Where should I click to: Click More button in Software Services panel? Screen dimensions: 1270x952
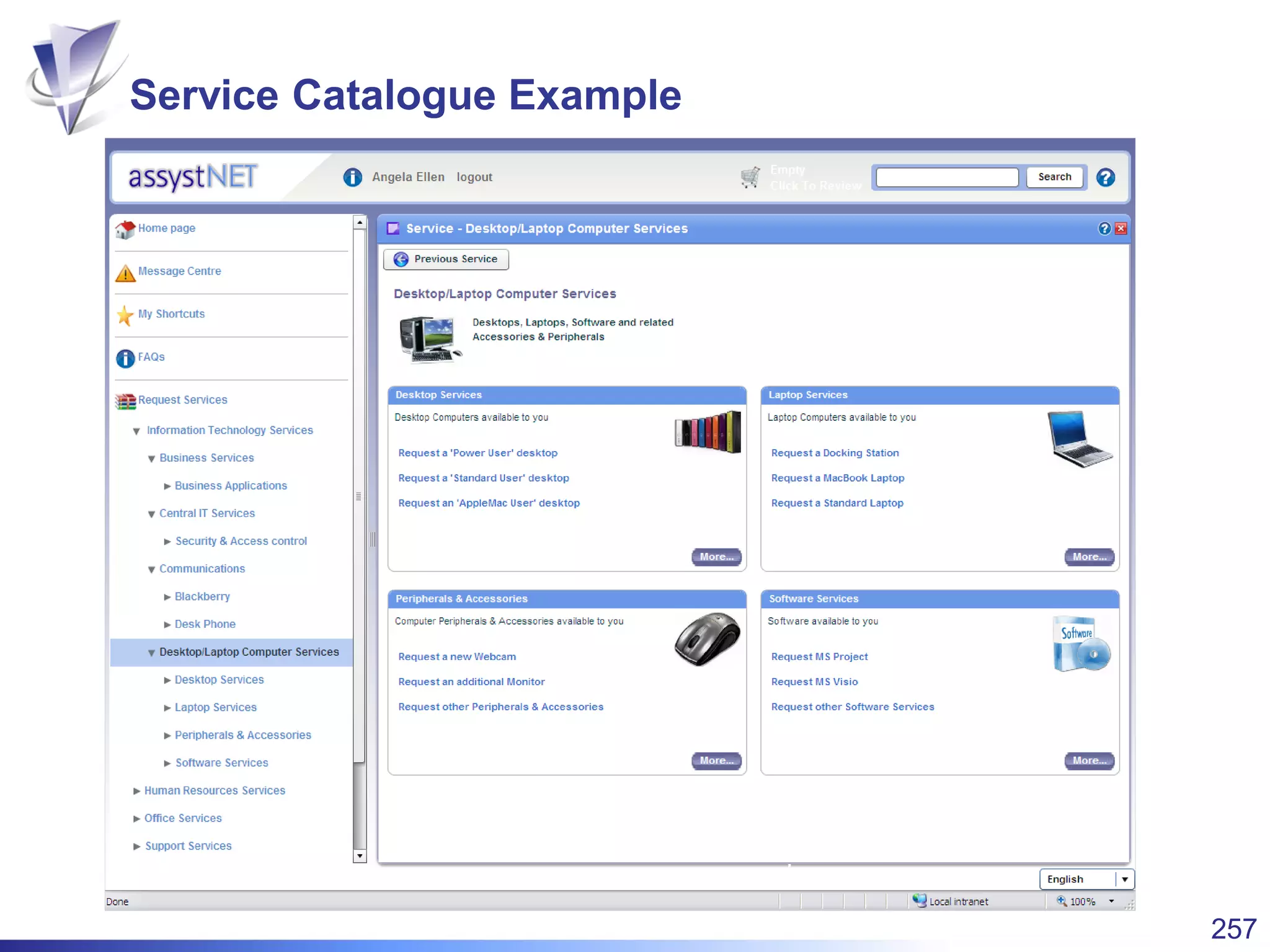click(x=1088, y=760)
